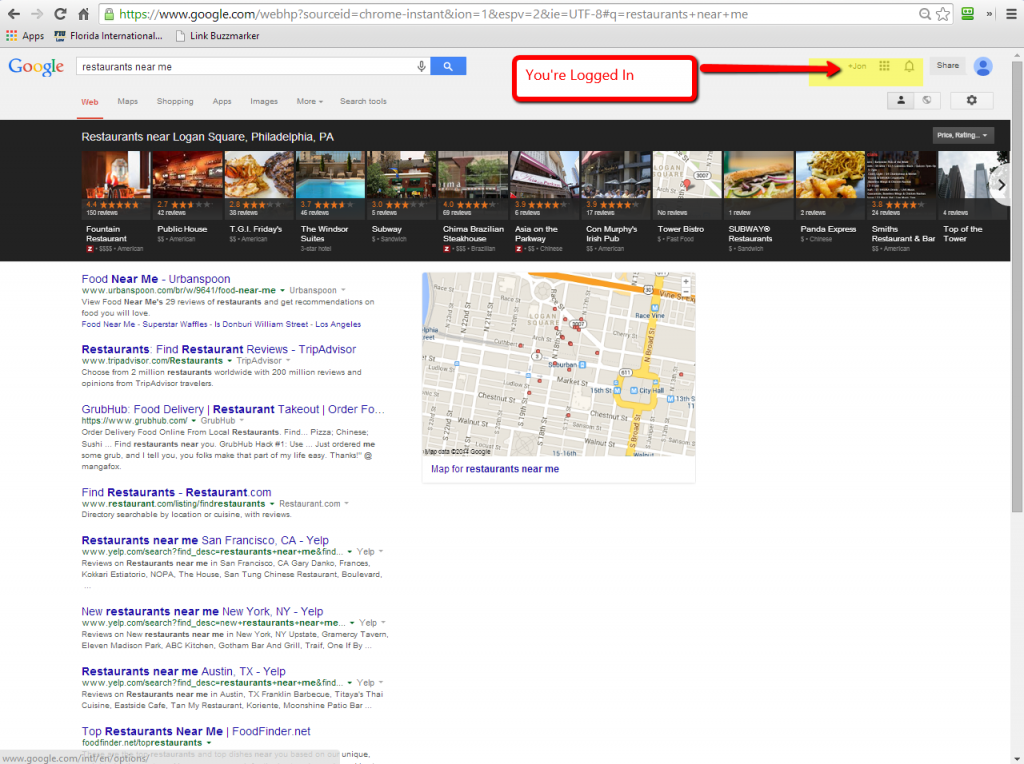Viewport: 1024px width, 764px height.
Task: Switch to the Apps search tab
Action: [x=222, y=101]
